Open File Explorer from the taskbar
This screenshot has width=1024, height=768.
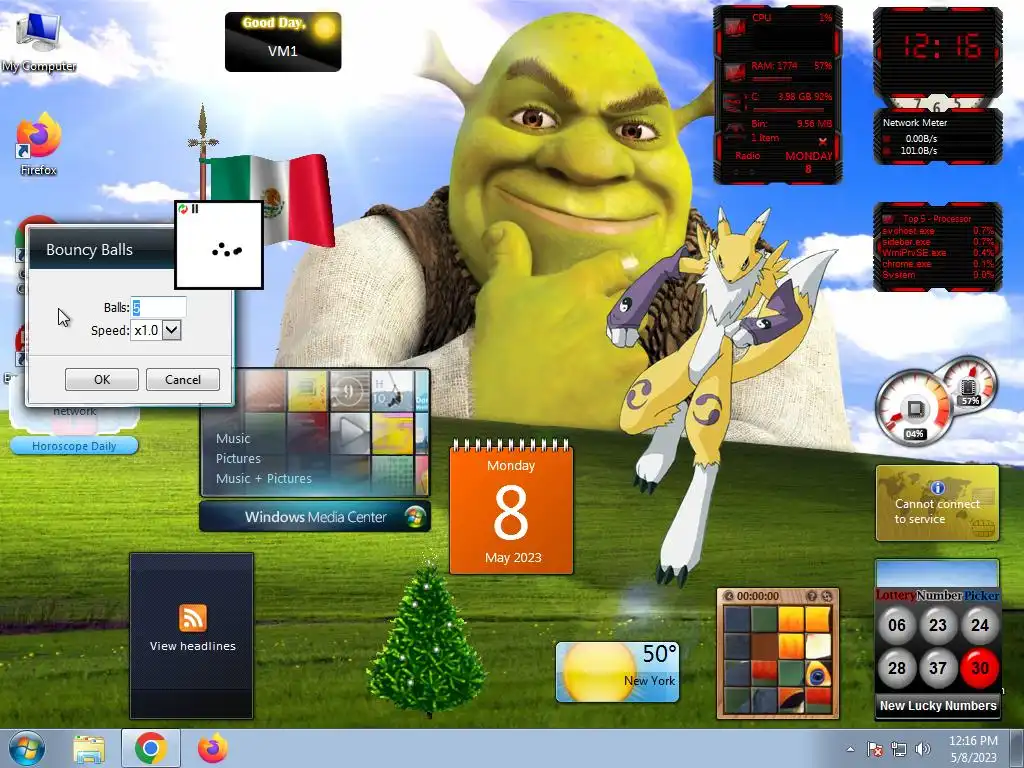click(x=89, y=748)
